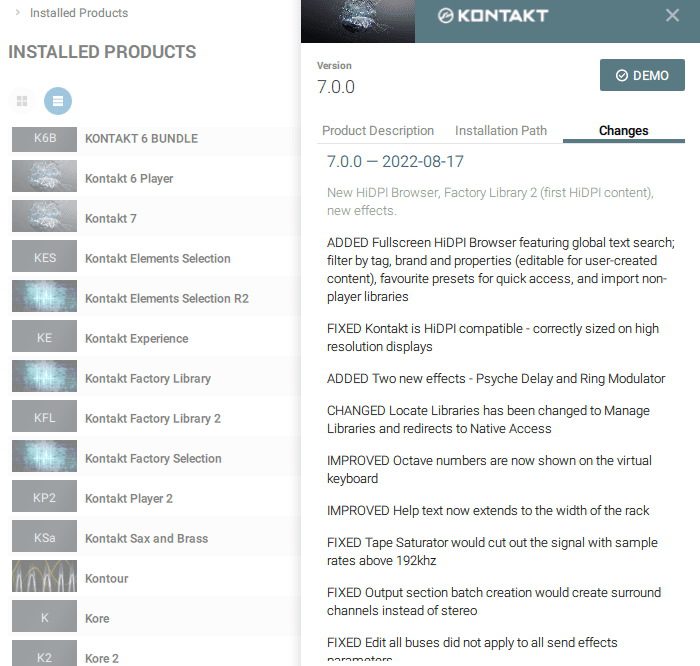Open the Product Description tab

tap(378, 131)
